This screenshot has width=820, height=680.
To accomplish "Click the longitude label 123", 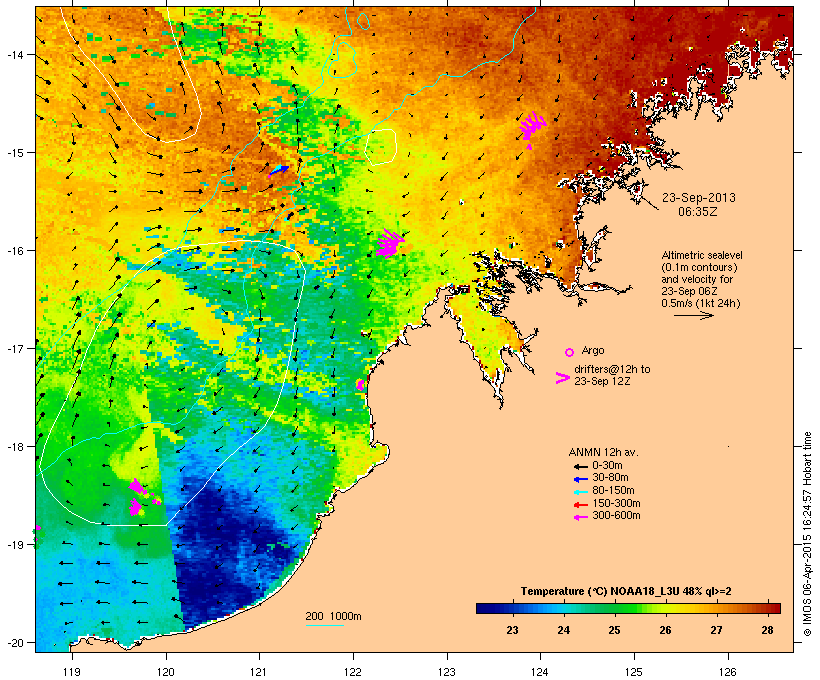I will (x=447, y=672).
